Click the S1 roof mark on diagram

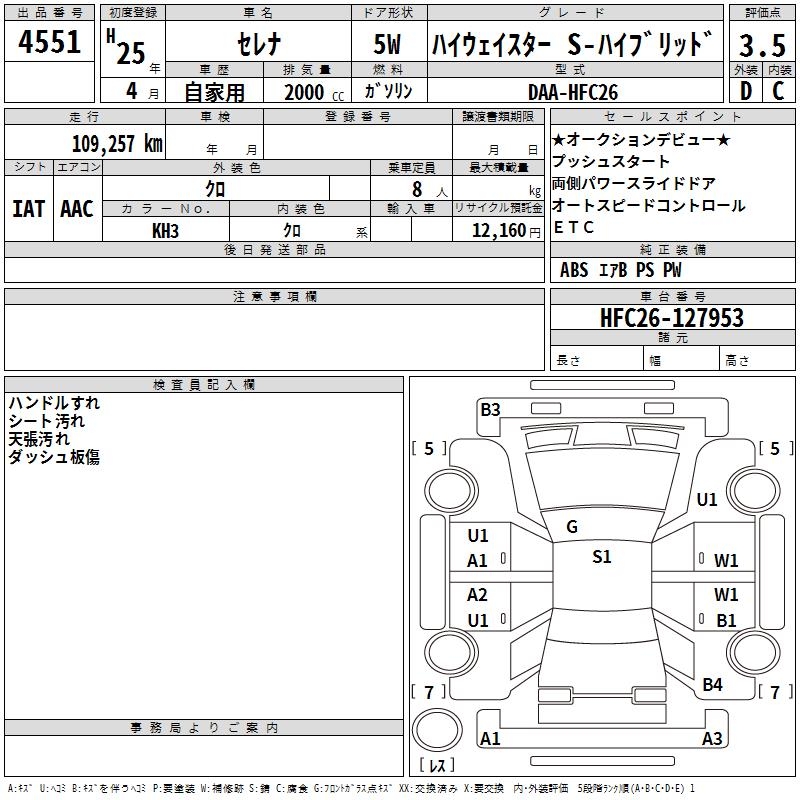pos(602,556)
